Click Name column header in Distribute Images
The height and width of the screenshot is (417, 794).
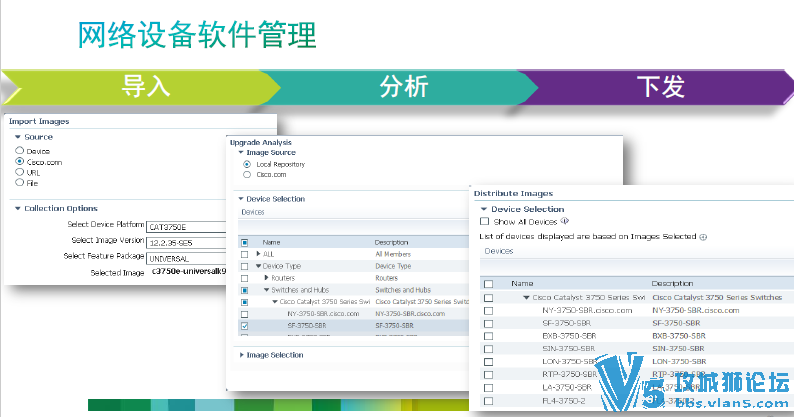coord(522,284)
